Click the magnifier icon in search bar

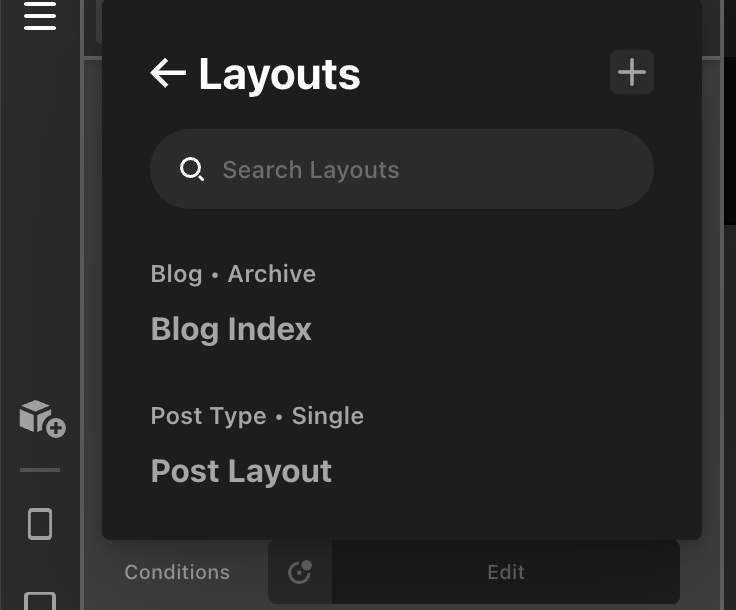[x=192, y=169]
